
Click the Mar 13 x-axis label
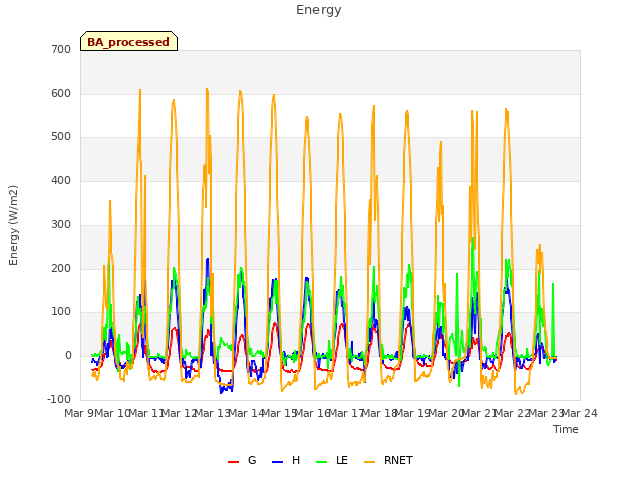212,413
